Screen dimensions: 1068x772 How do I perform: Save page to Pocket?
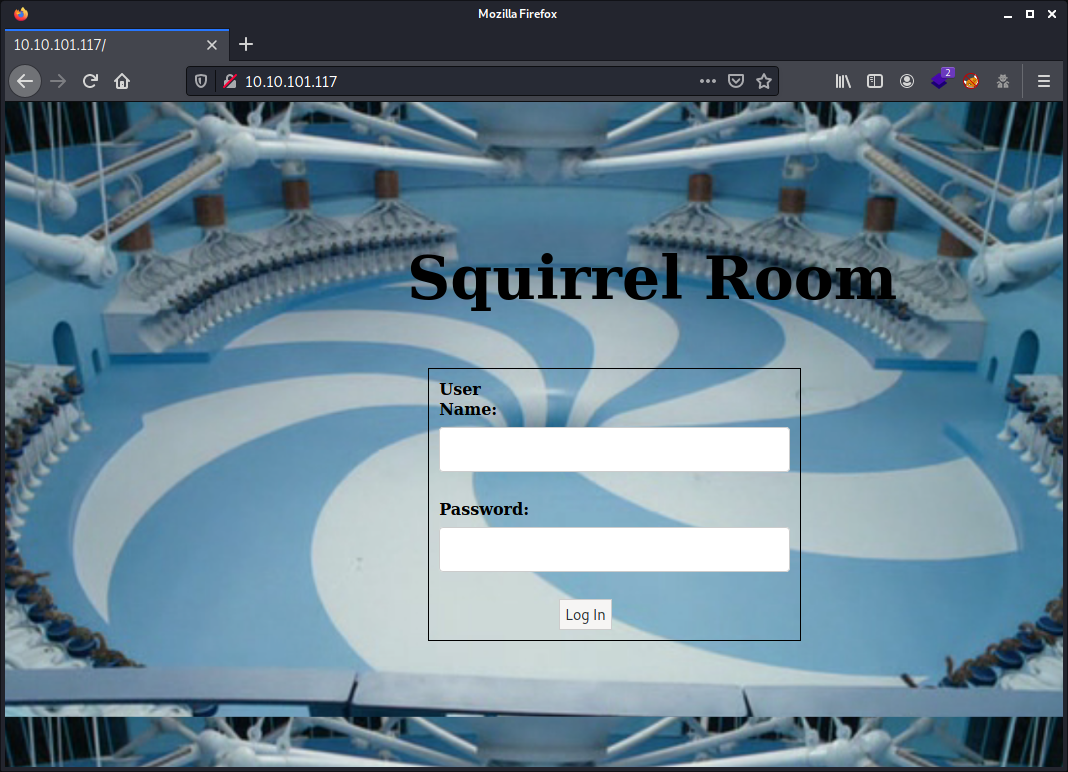(736, 81)
